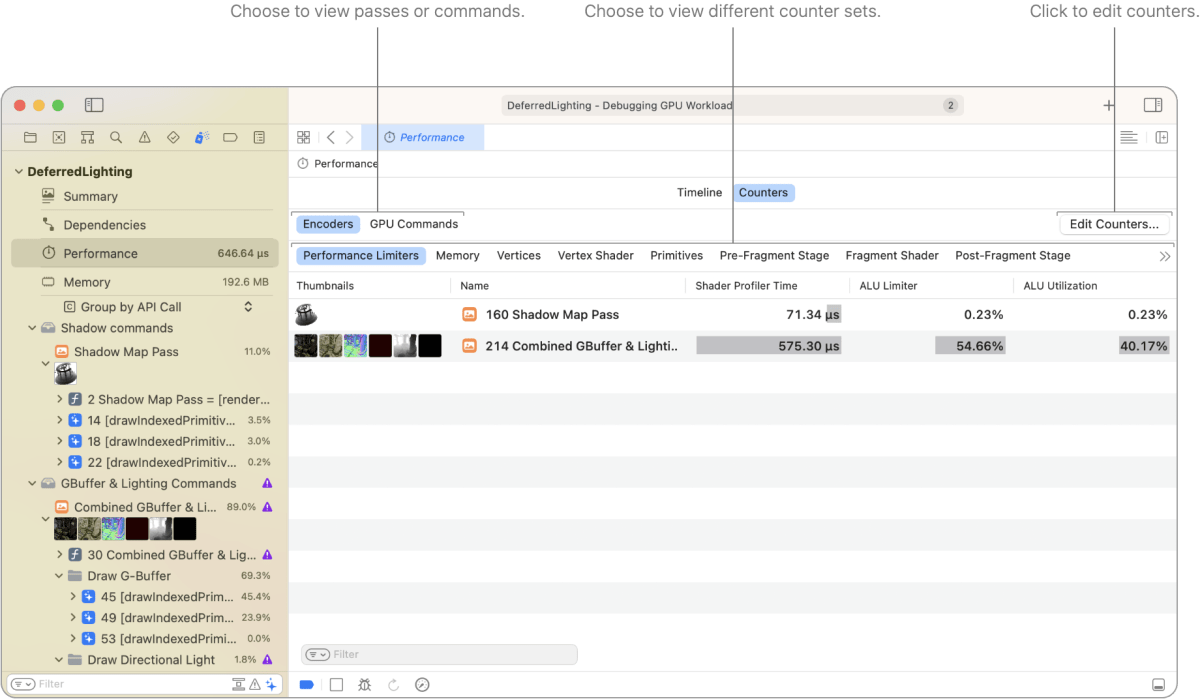
Task: Toggle the navigator sidebar button
Action: coord(94,105)
